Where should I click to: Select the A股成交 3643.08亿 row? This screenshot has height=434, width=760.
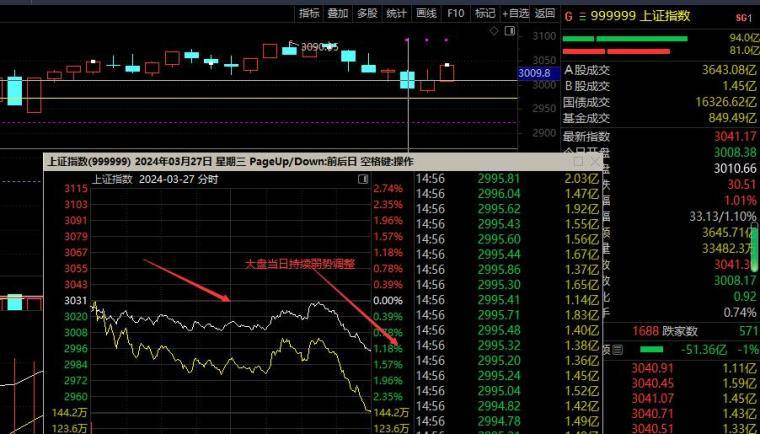[659, 70]
